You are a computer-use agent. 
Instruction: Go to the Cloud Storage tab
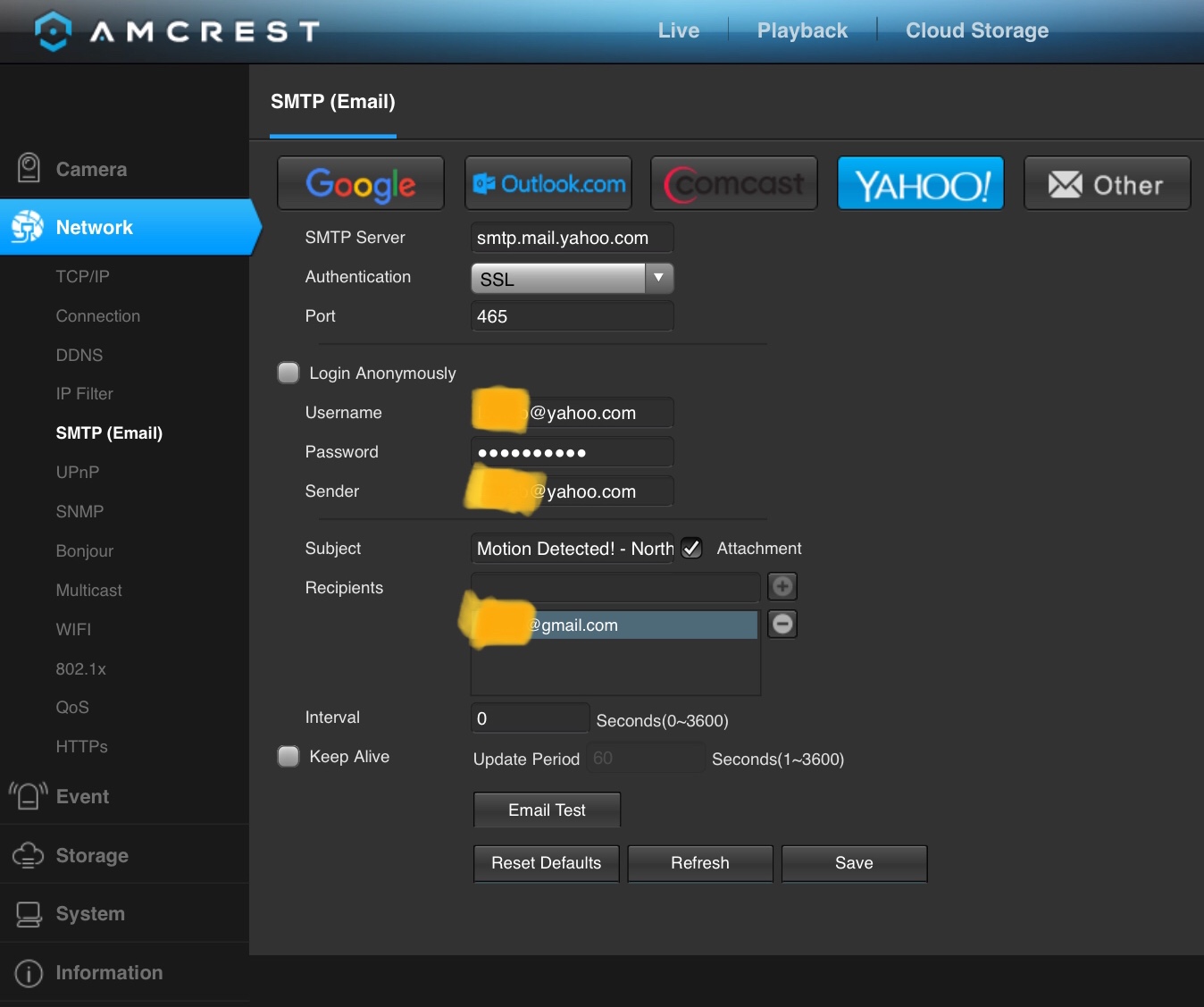pyautogui.click(x=977, y=30)
